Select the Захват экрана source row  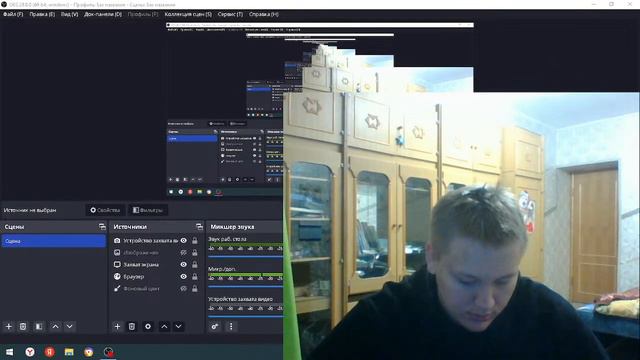tap(156, 264)
